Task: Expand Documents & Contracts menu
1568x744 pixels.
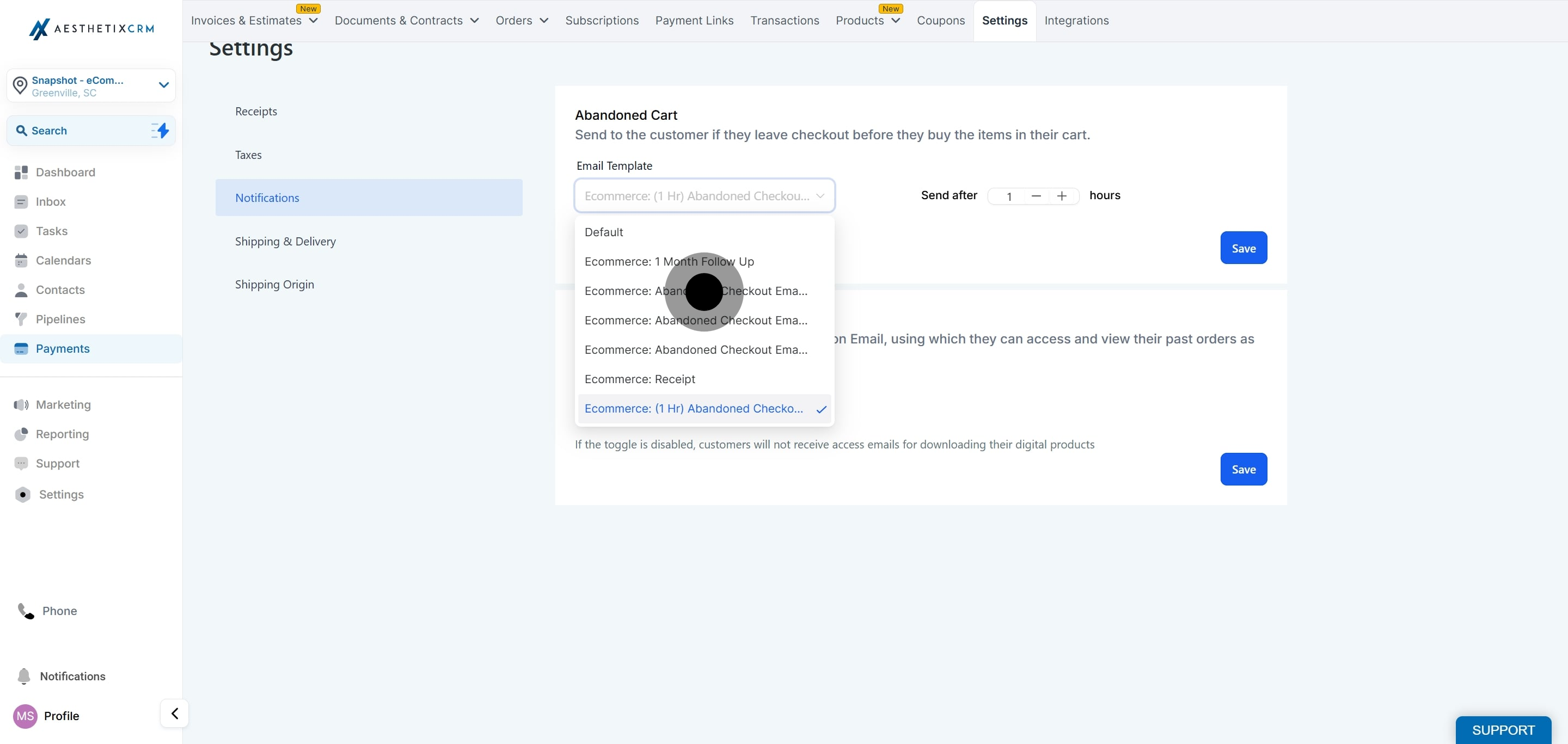Action: click(x=407, y=21)
